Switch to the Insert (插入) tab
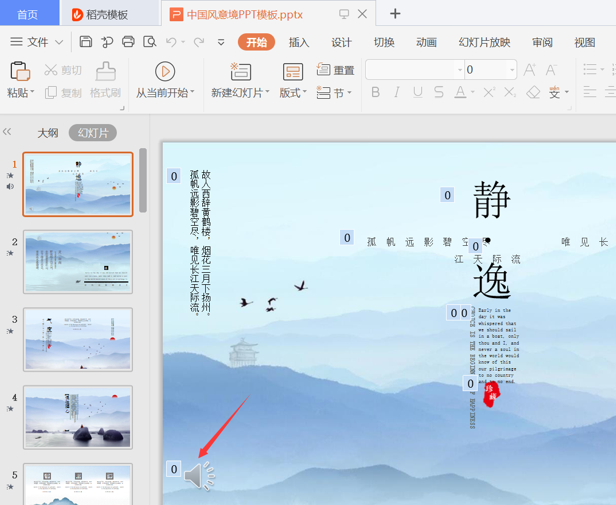616x505 pixels. click(x=299, y=42)
